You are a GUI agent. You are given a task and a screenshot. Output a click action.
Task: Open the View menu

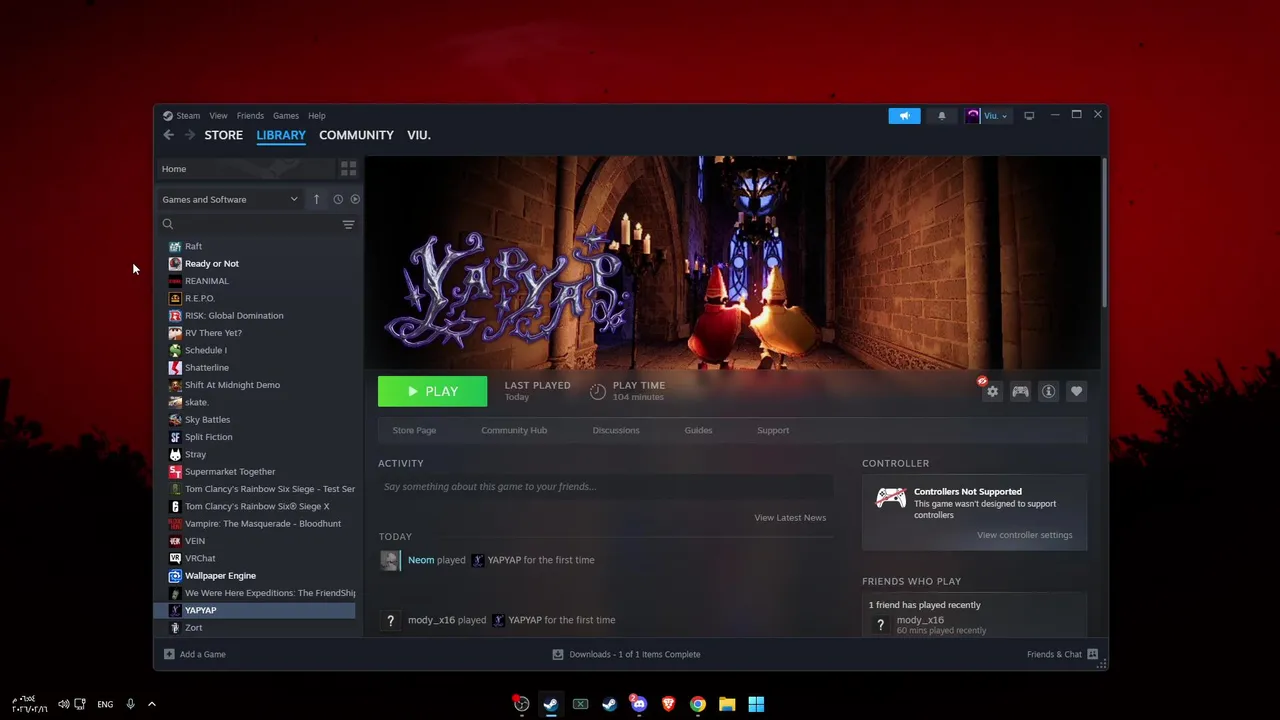(218, 116)
